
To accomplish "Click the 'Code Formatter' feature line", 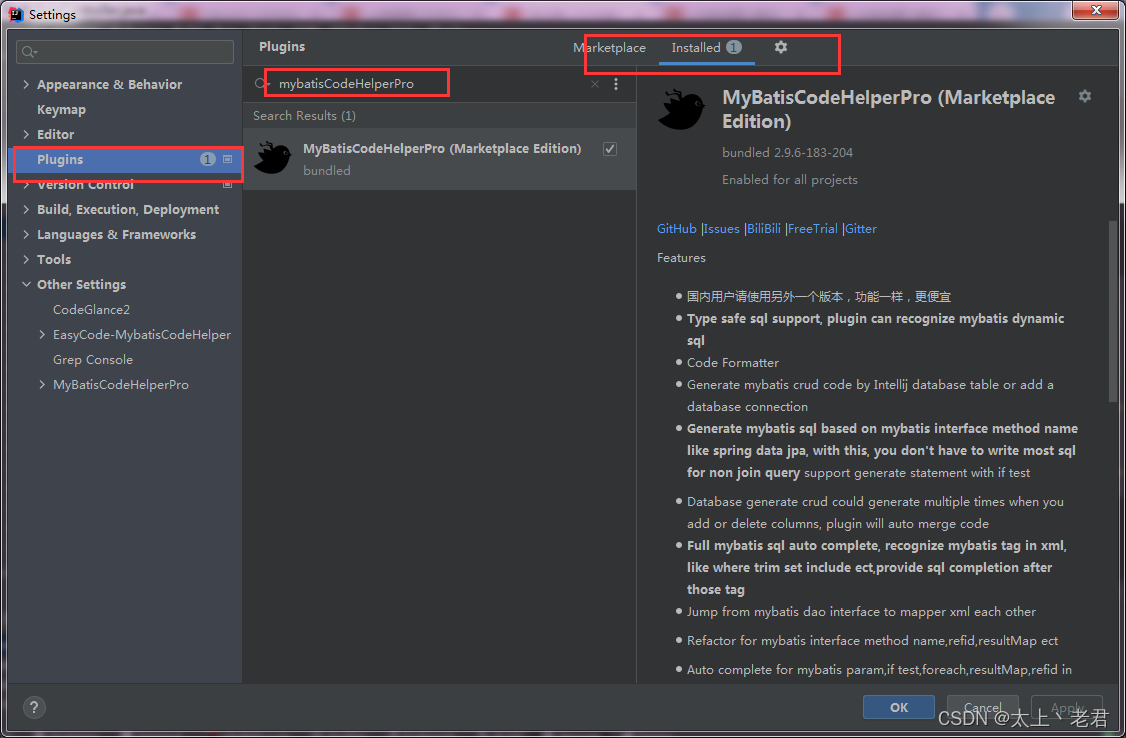I will point(732,363).
